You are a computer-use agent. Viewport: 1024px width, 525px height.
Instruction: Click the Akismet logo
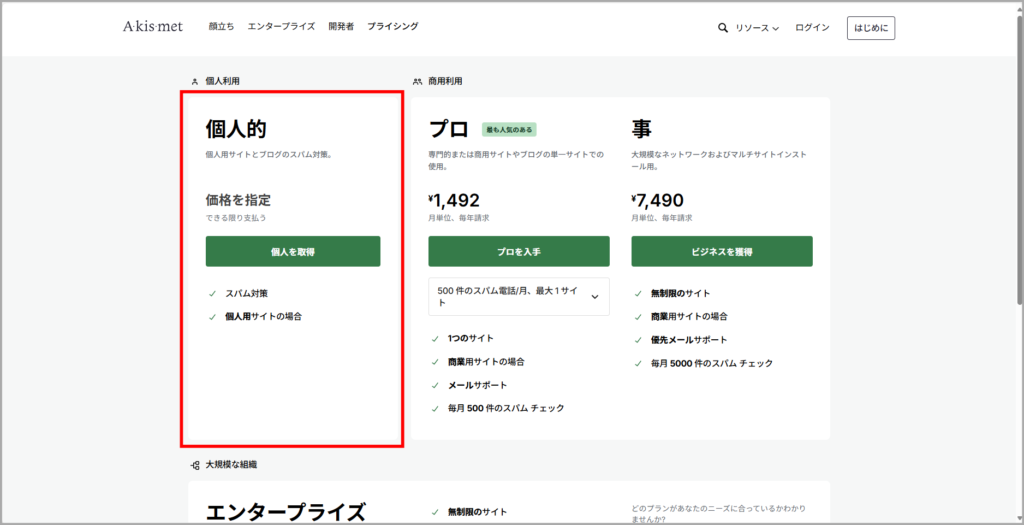[153, 27]
